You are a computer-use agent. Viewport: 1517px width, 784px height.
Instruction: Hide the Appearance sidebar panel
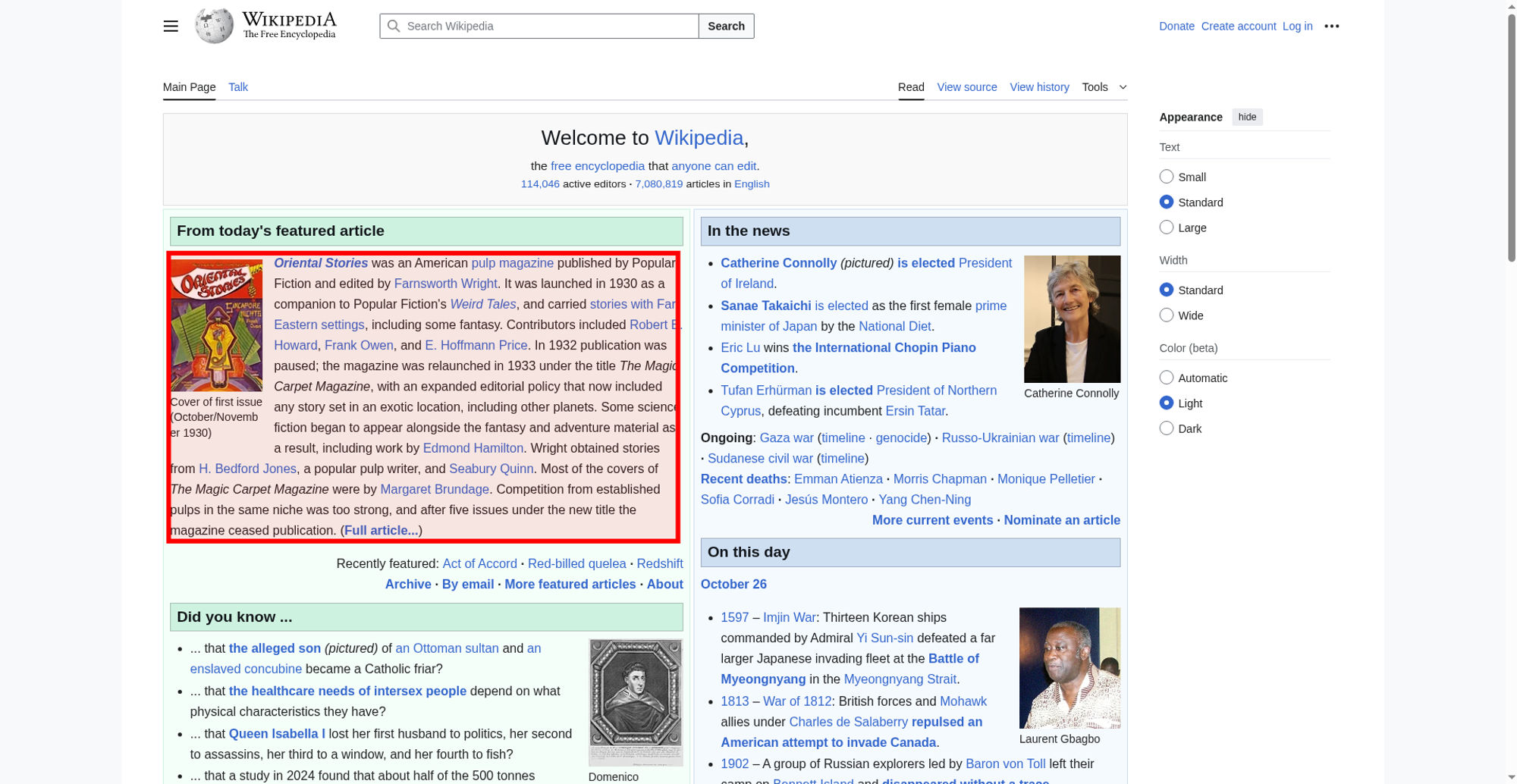pos(1246,117)
